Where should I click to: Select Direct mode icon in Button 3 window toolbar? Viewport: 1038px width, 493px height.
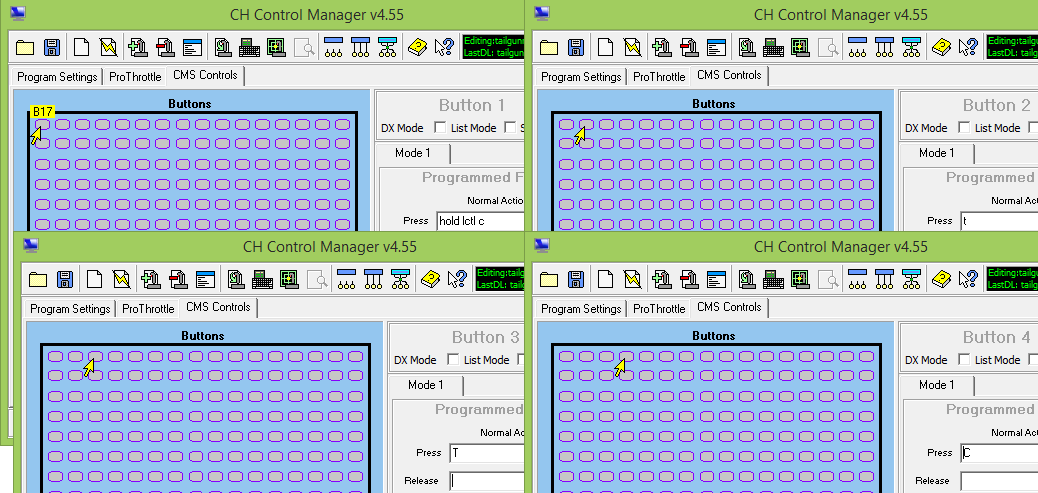click(373, 279)
